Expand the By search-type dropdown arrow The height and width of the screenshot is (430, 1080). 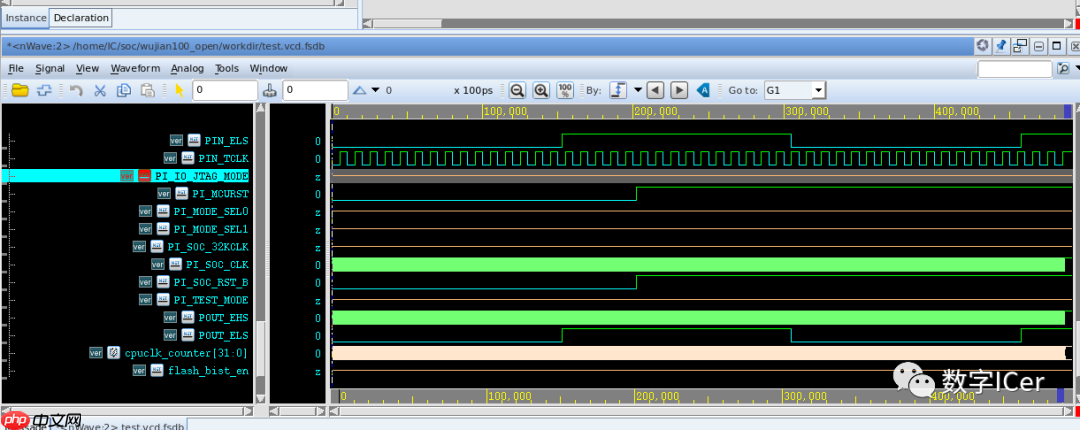pyautogui.click(x=637, y=90)
